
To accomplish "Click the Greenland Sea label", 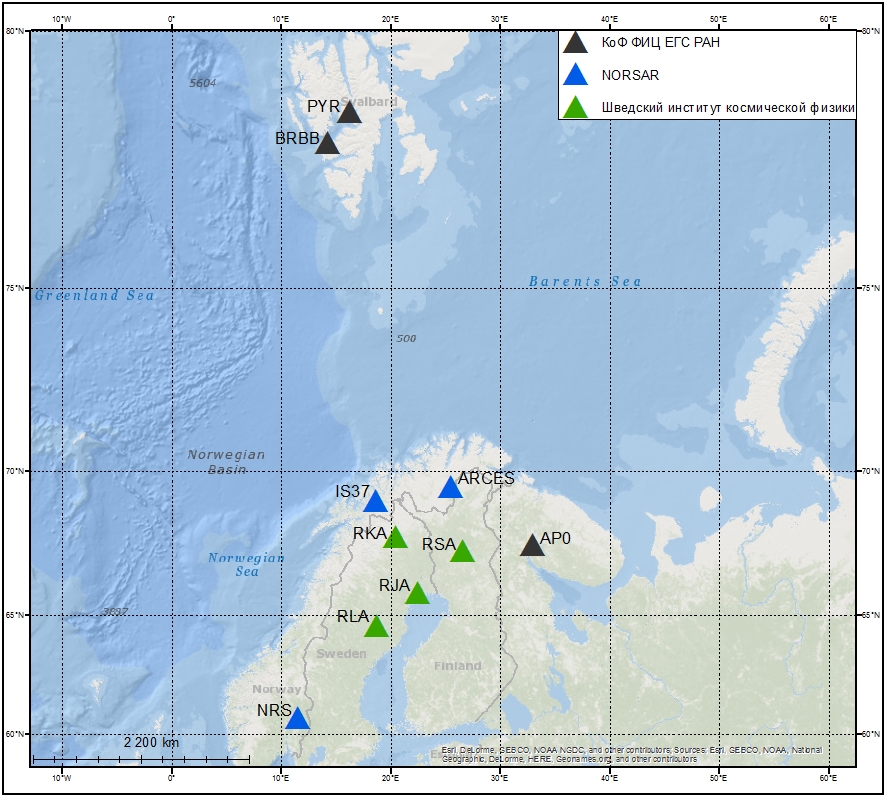I will click(95, 296).
